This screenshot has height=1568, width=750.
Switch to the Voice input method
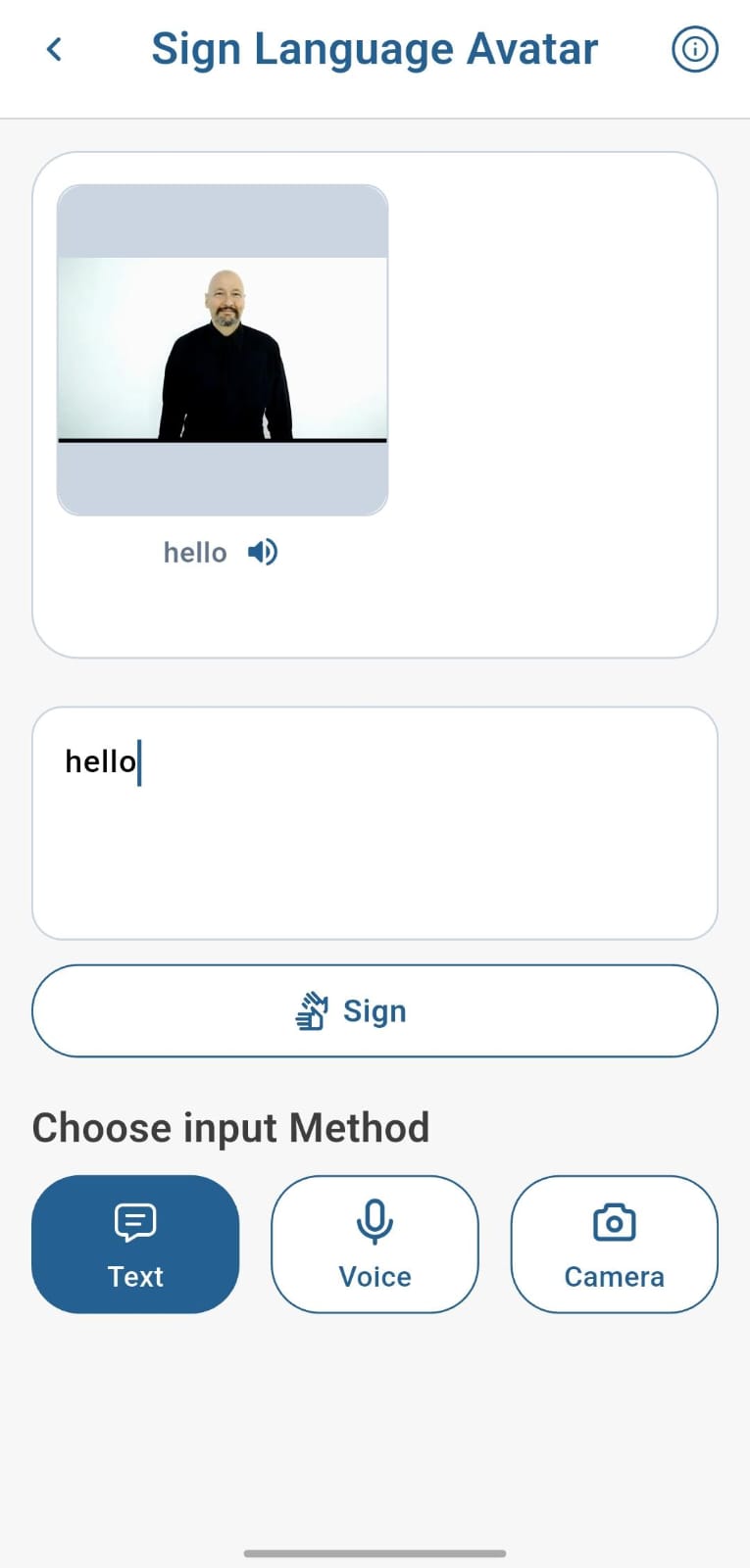pos(375,1244)
